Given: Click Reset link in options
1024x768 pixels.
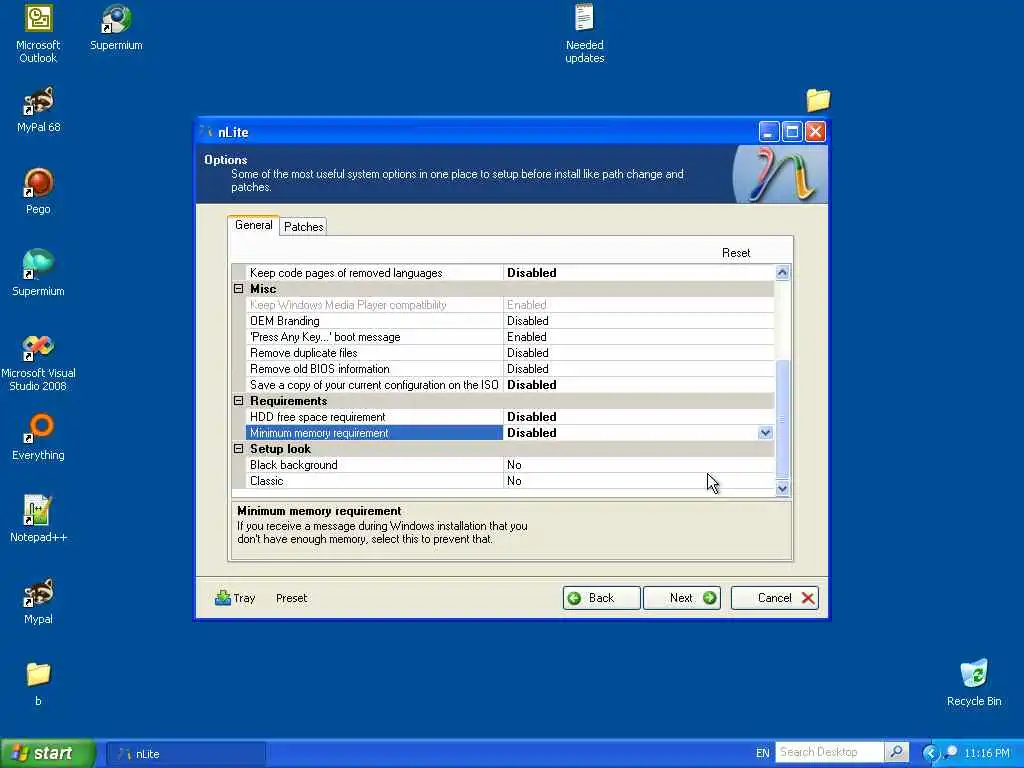Looking at the screenshot, I should pyautogui.click(x=736, y=253).
